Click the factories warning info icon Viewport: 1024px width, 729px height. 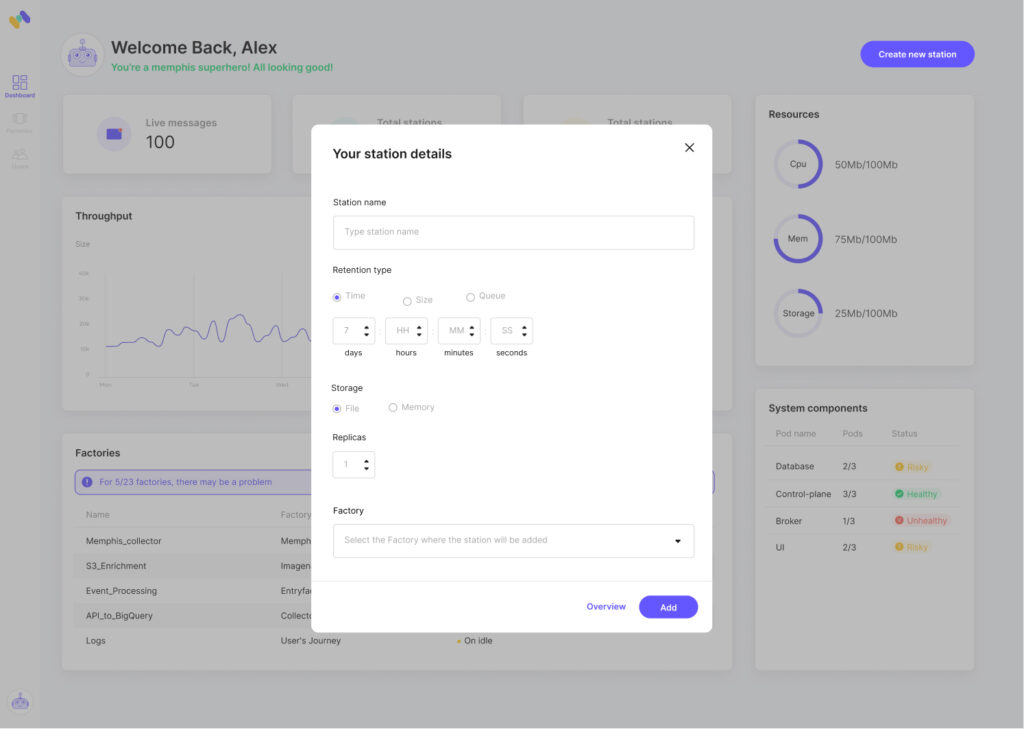(x=87, y=482)
